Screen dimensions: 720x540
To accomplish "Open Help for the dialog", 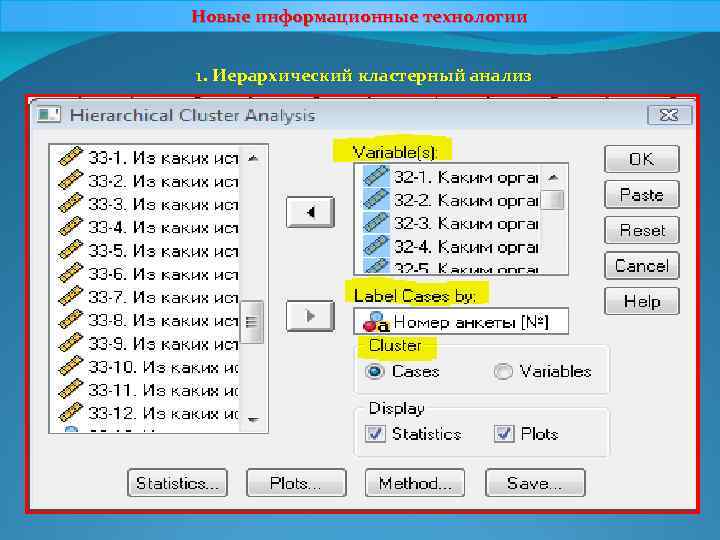I will click(x=641, y=301).
